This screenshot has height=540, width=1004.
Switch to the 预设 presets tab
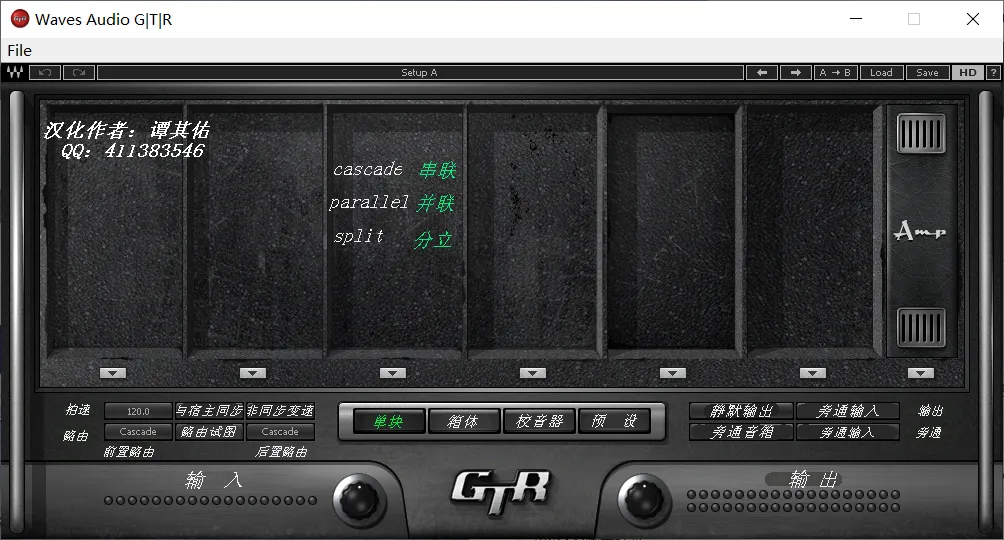[614, 421]
